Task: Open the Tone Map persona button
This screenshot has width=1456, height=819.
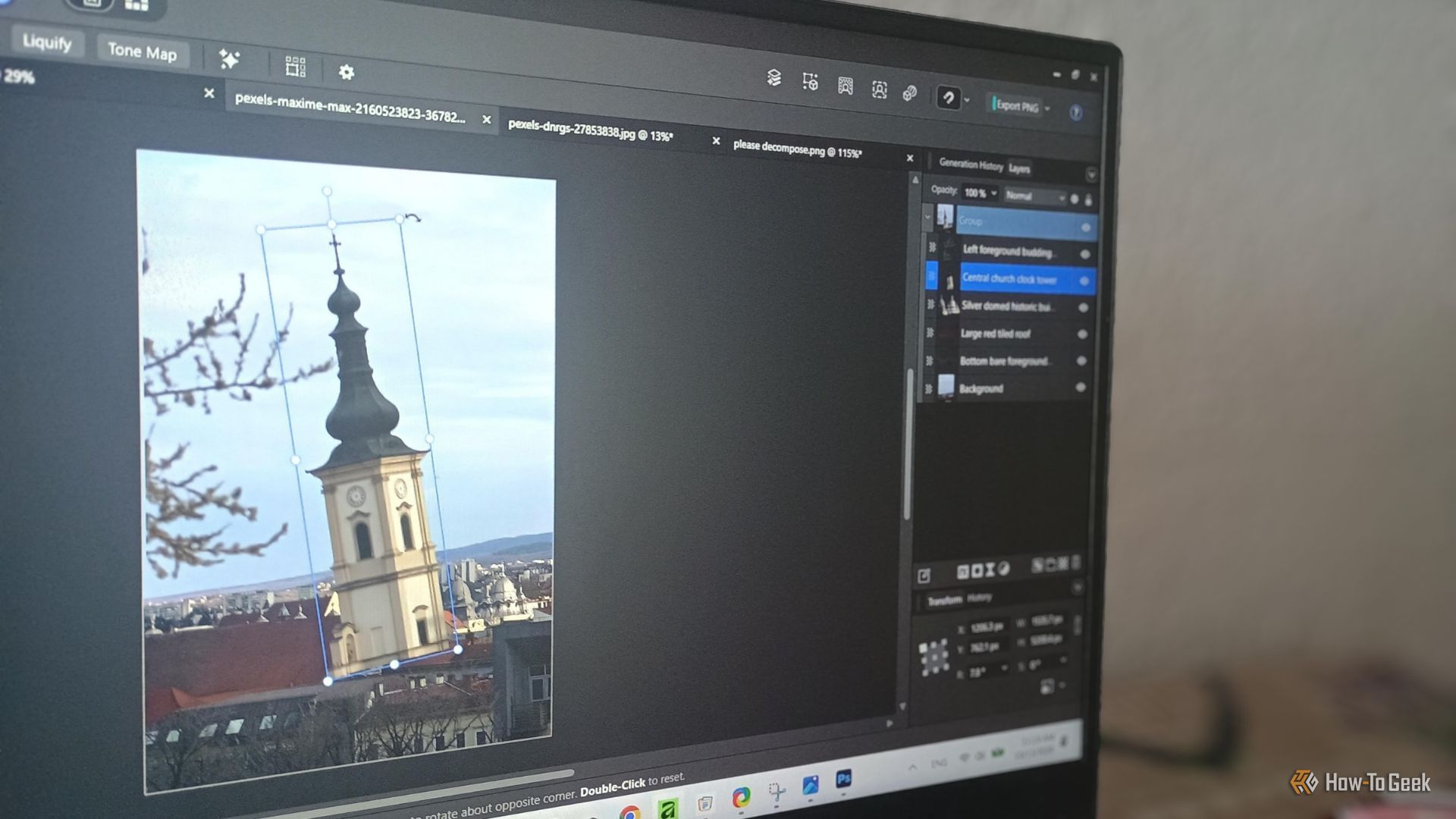Action: [x=142, y=52]
